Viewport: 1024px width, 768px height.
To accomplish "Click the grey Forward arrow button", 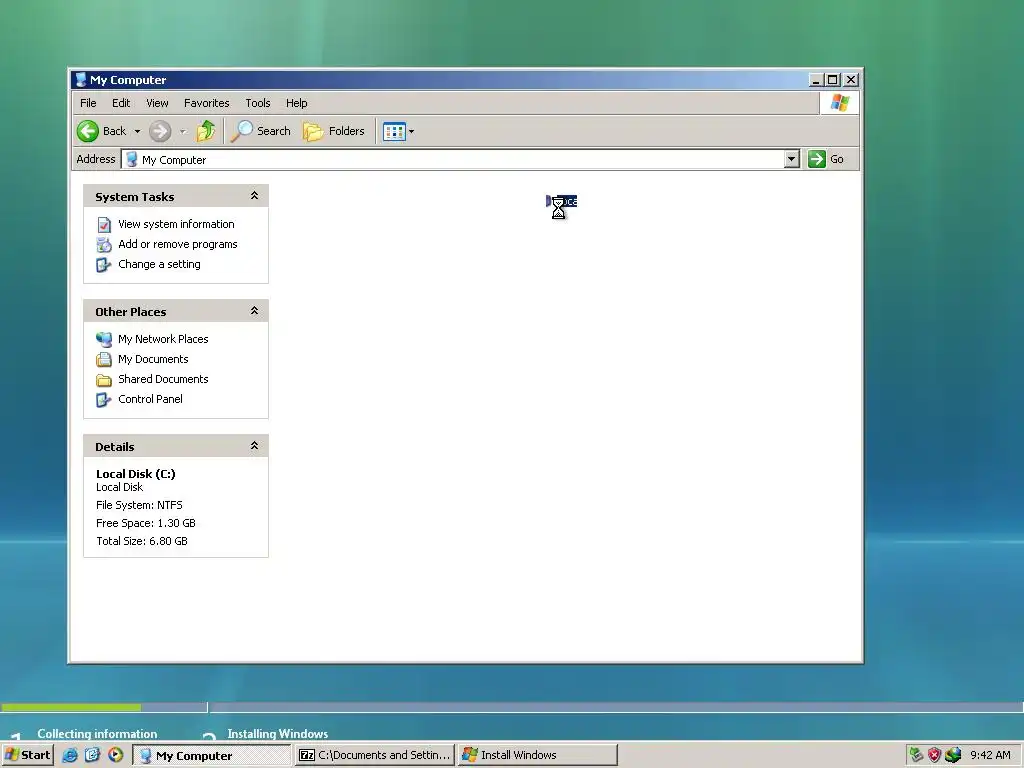I will [x=159, y=131].
